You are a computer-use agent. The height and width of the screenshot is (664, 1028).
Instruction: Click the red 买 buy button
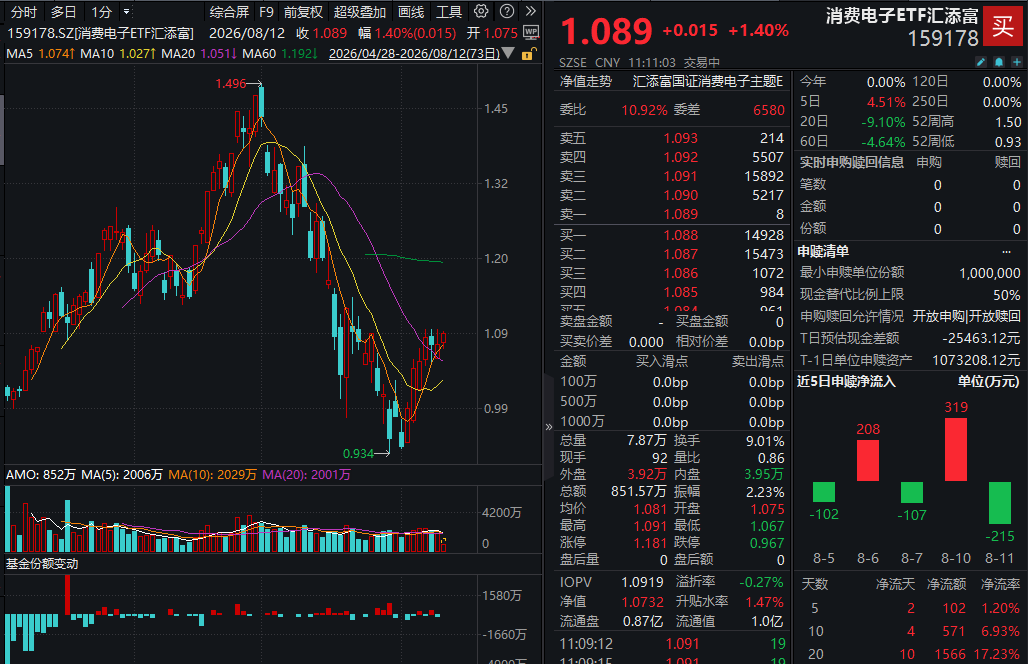tap(1002, 26)
